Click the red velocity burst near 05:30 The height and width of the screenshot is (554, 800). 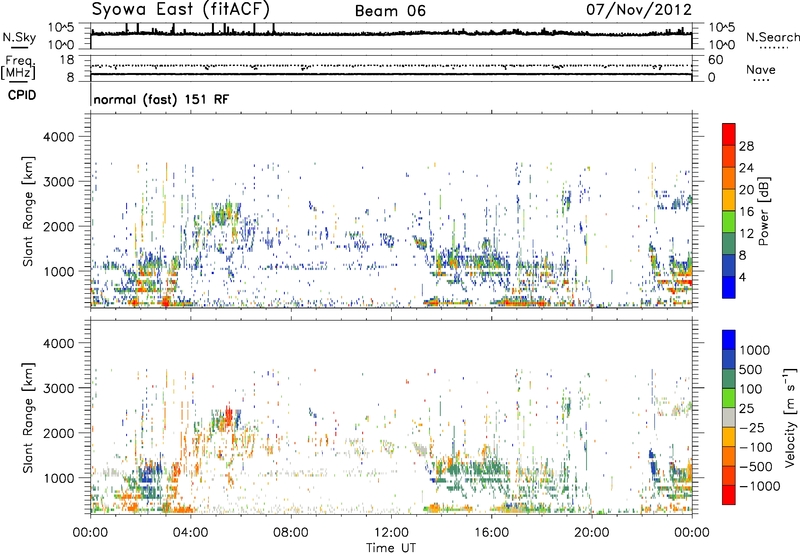tap(229, 415)
